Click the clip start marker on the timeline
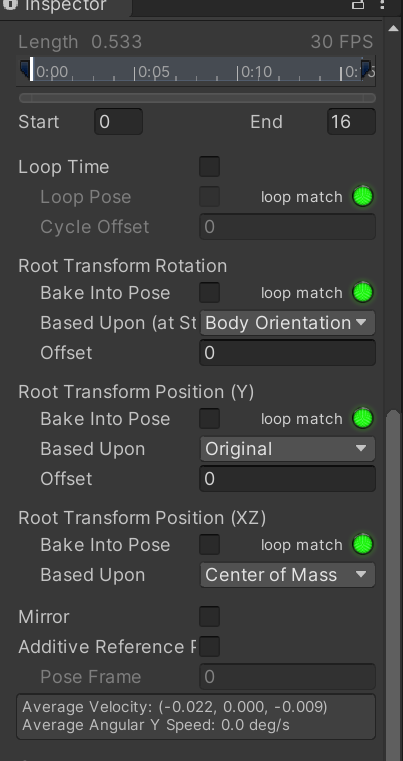403x761 pixels. point(25,69)
